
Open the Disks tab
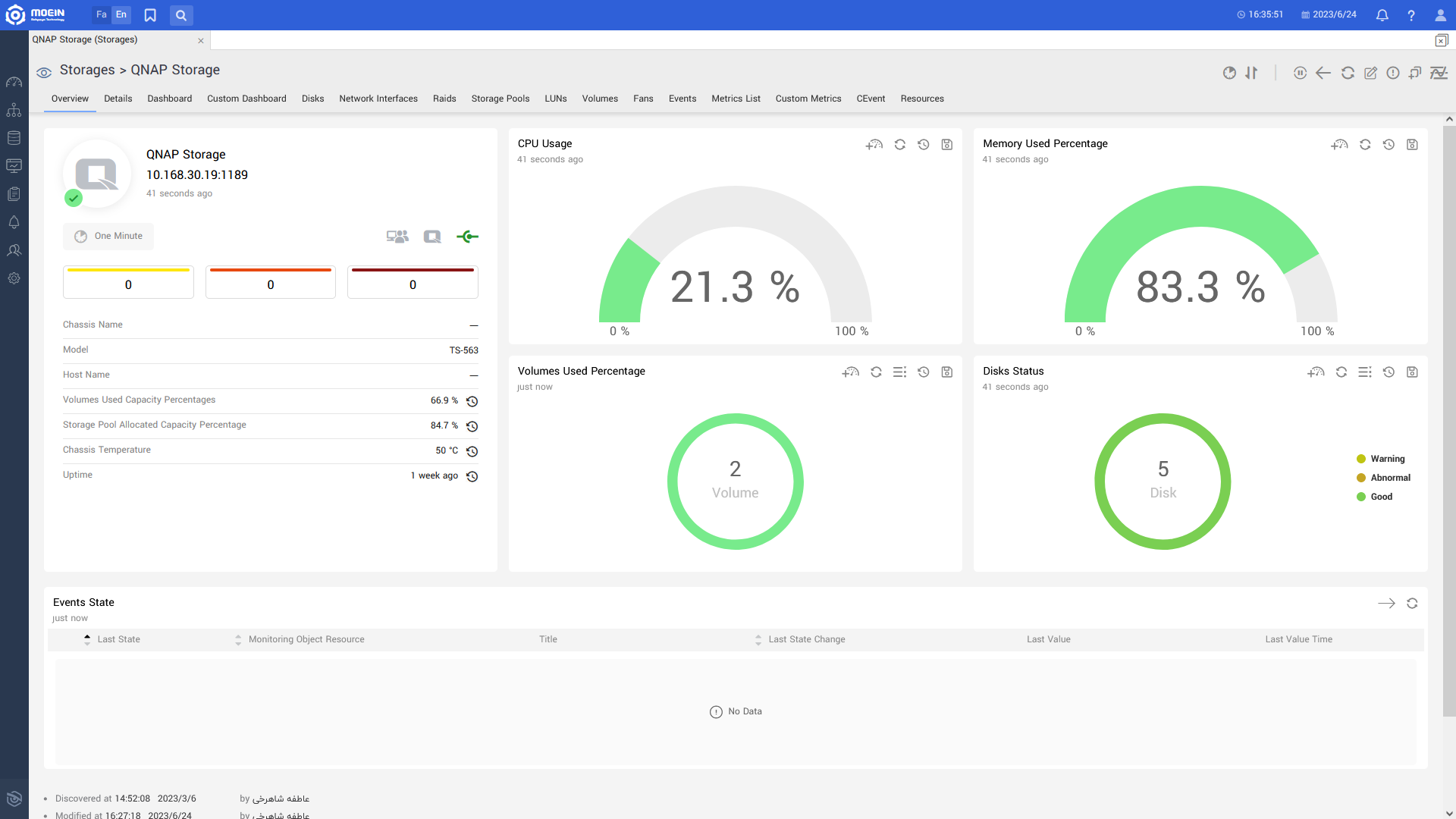(312, 99)
